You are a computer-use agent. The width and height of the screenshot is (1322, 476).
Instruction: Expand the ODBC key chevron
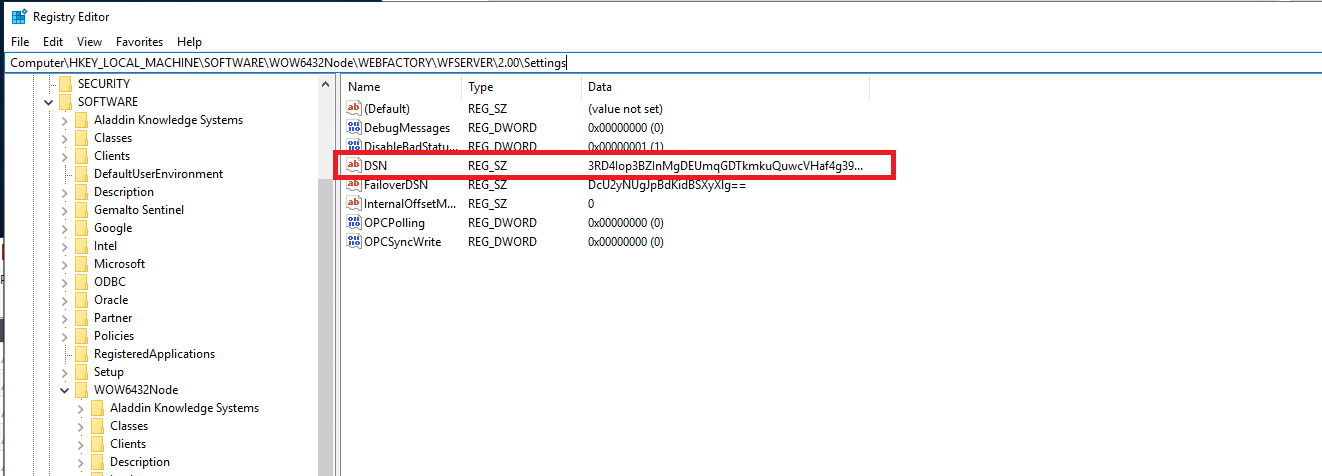pyautogui.click(x=64, y=282)
